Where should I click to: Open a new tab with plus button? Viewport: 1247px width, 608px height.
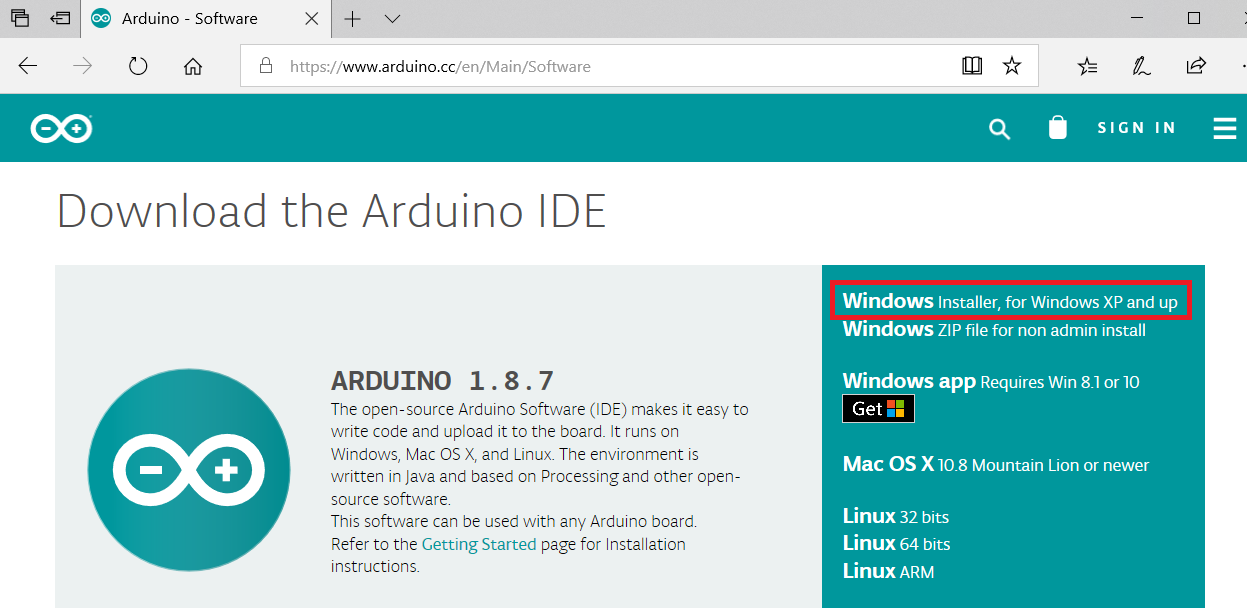(352, 18)
